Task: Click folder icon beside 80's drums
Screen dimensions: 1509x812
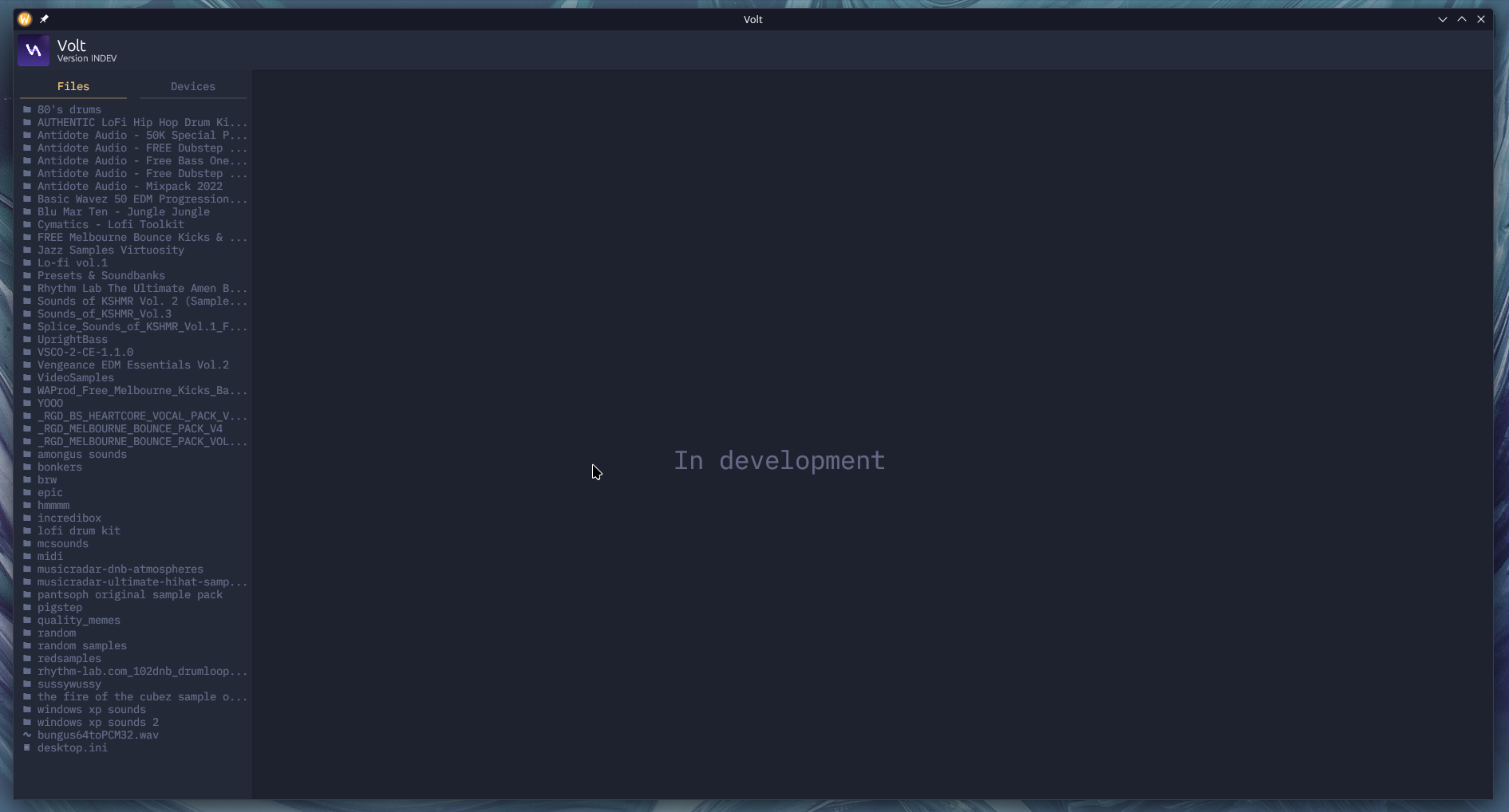Action: coord(27,109)
